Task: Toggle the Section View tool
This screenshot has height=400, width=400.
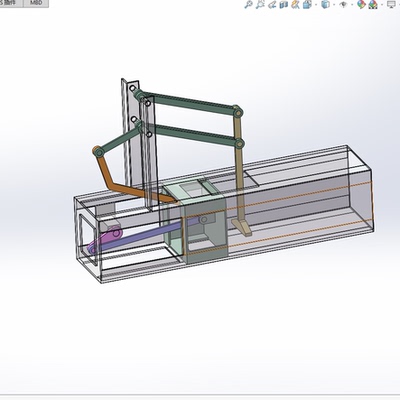Action: tap(284, 4)
